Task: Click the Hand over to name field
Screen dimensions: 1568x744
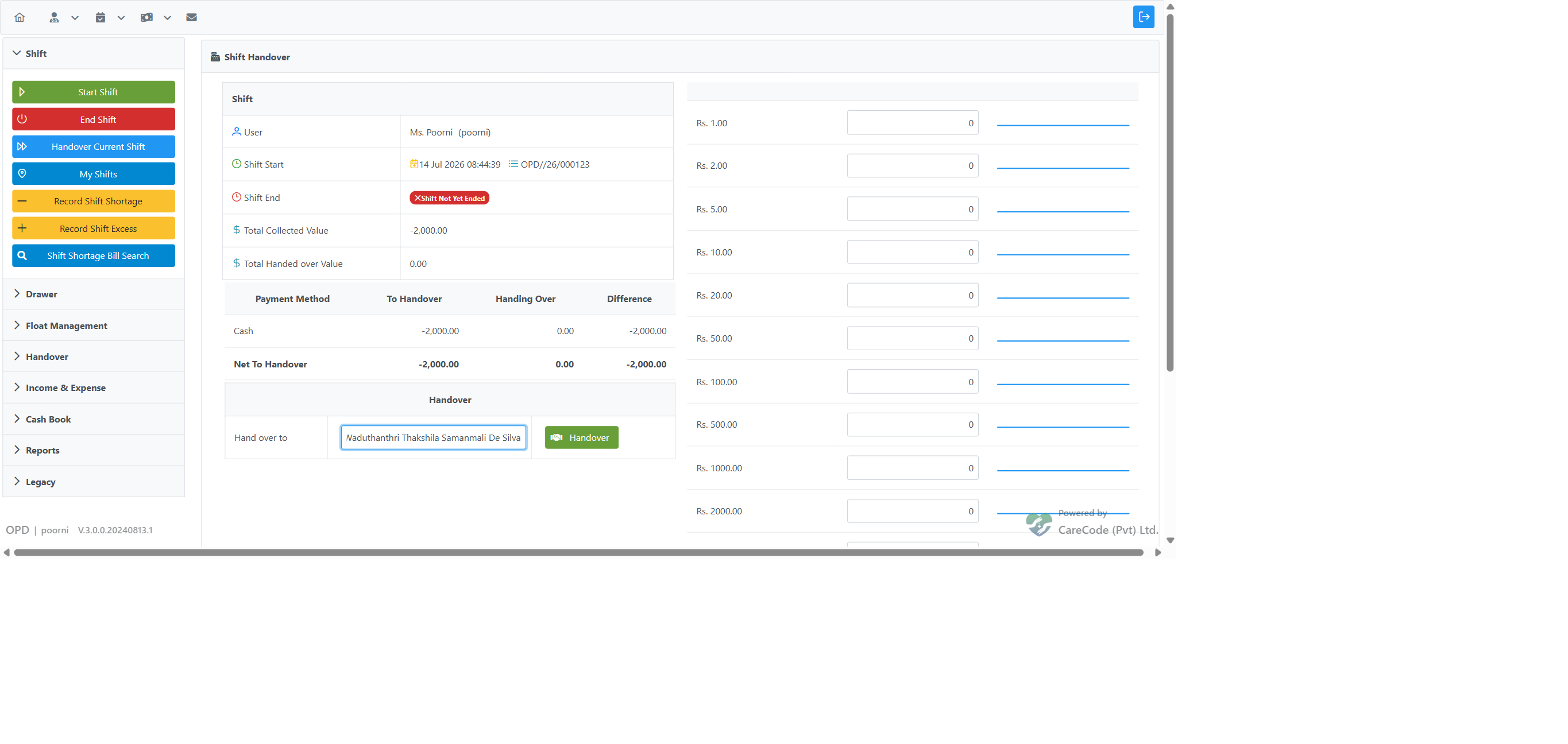Action: tap(434, 438)
